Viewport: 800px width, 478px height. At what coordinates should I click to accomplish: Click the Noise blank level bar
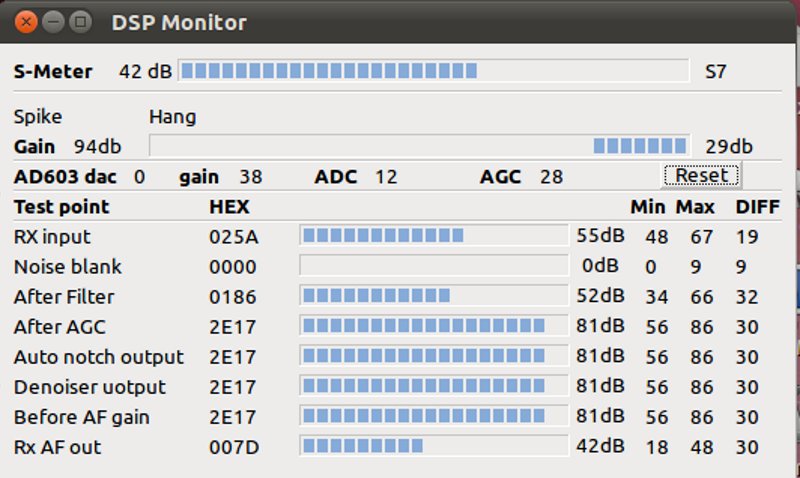click(434, 266)
